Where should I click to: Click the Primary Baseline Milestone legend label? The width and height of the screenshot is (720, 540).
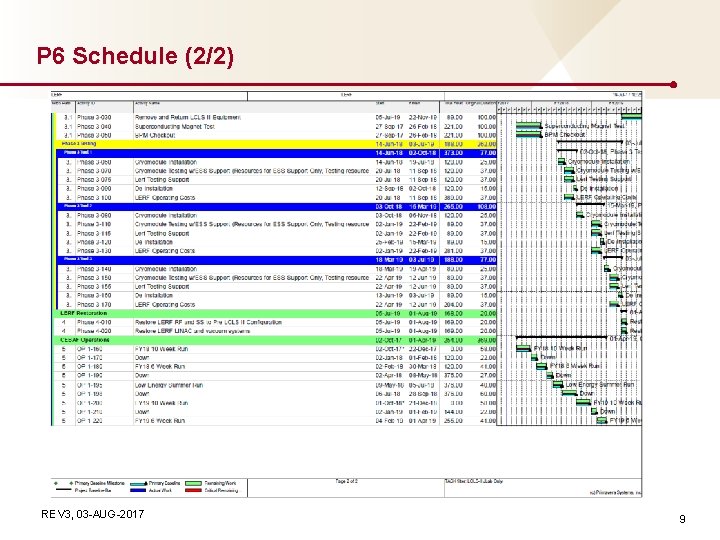[x=100, y=483]
